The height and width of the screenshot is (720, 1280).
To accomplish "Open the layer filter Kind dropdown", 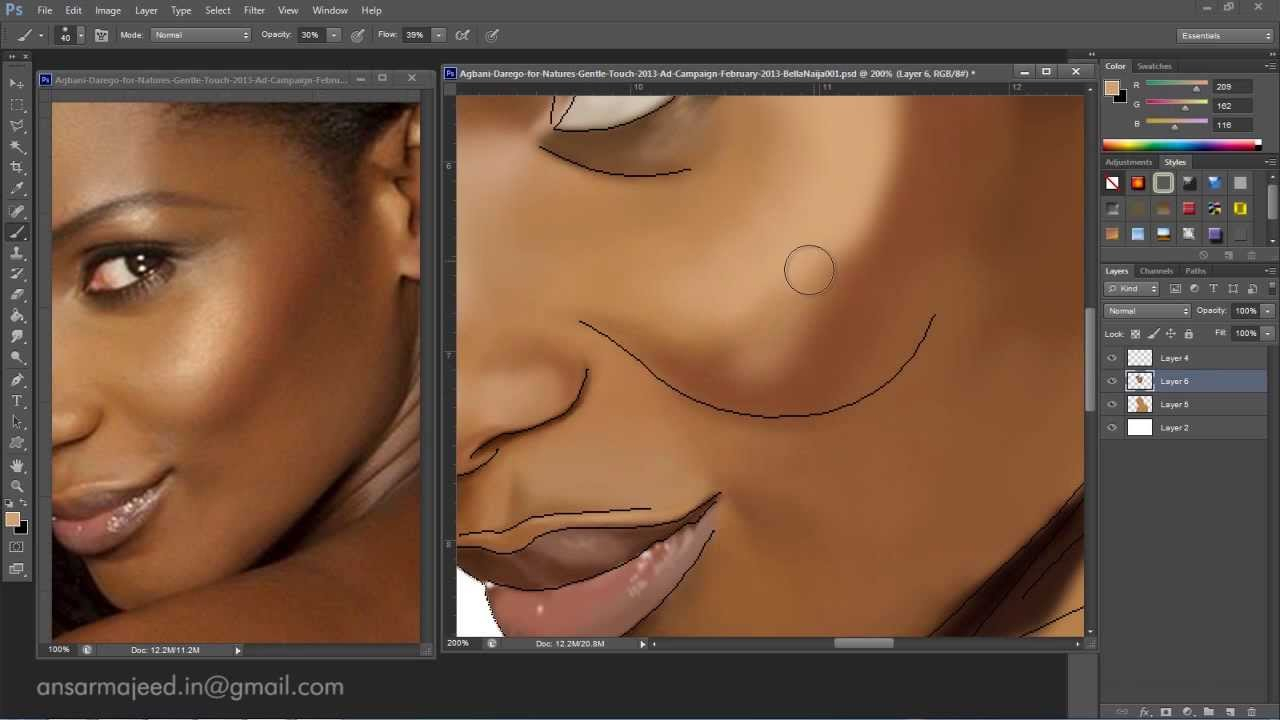I will pyautogui.click(x=1132, y=289).
